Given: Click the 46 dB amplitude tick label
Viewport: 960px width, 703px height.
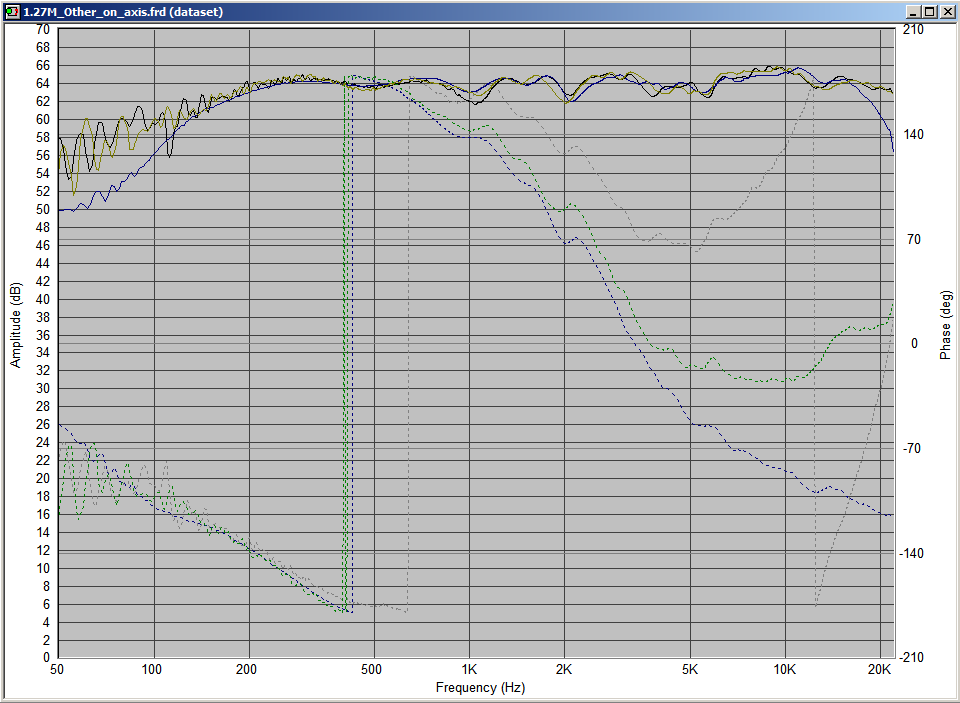Looking at the screenshot, I should pyautogui.click(x=43, y=245).
